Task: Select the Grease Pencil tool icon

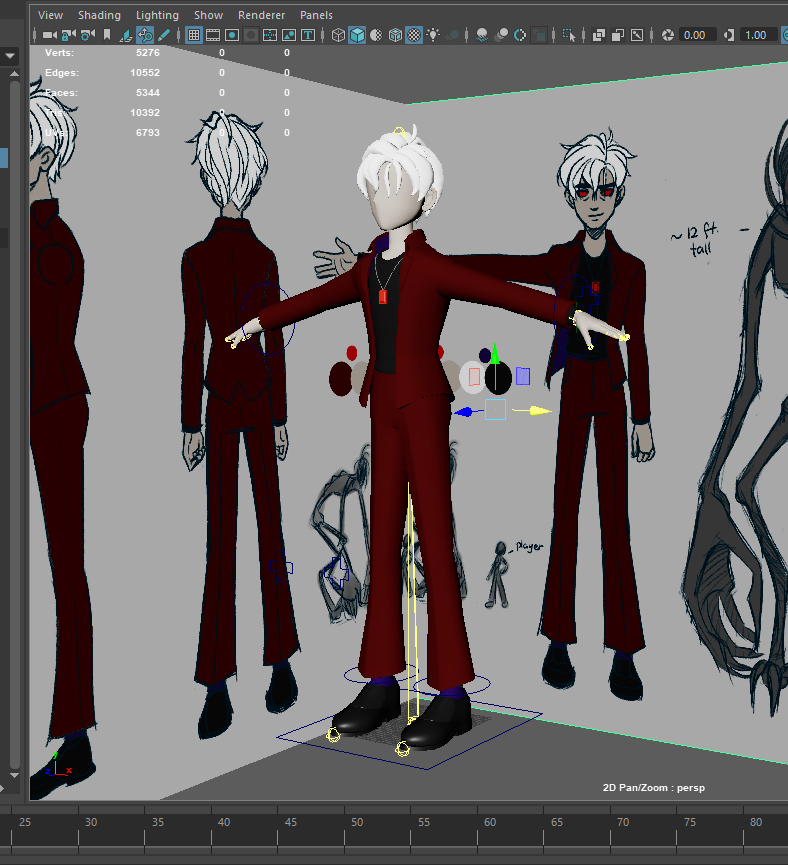Action: pos(164,35)
